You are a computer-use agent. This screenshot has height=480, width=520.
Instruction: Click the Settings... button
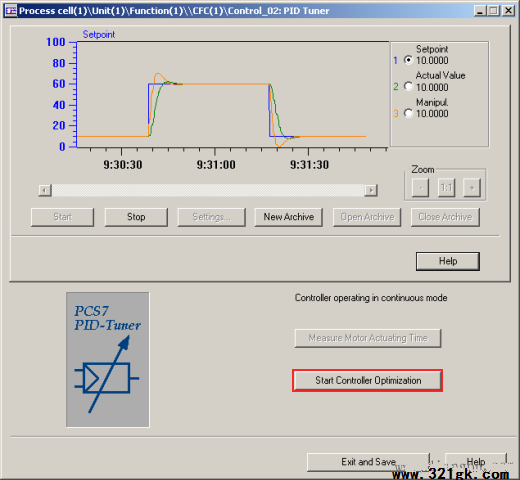pyautogui.click(x=212, y=217)
